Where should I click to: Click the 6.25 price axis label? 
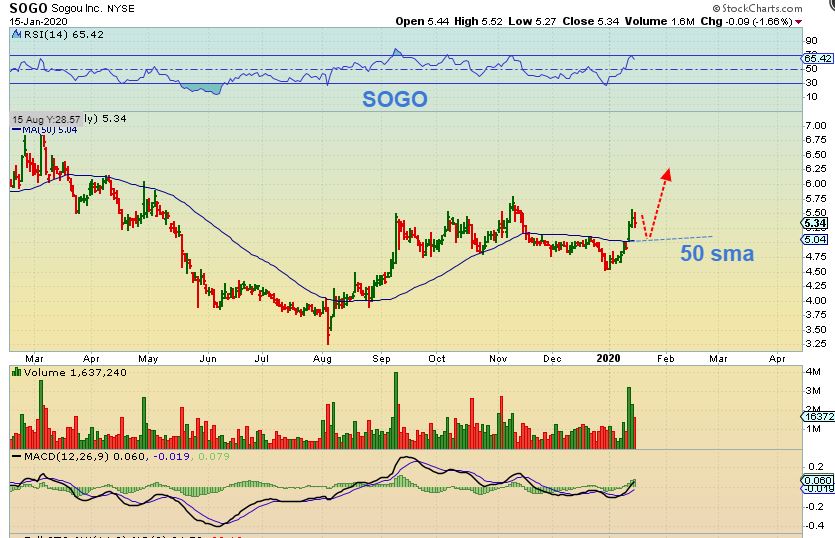pos(816,169)
